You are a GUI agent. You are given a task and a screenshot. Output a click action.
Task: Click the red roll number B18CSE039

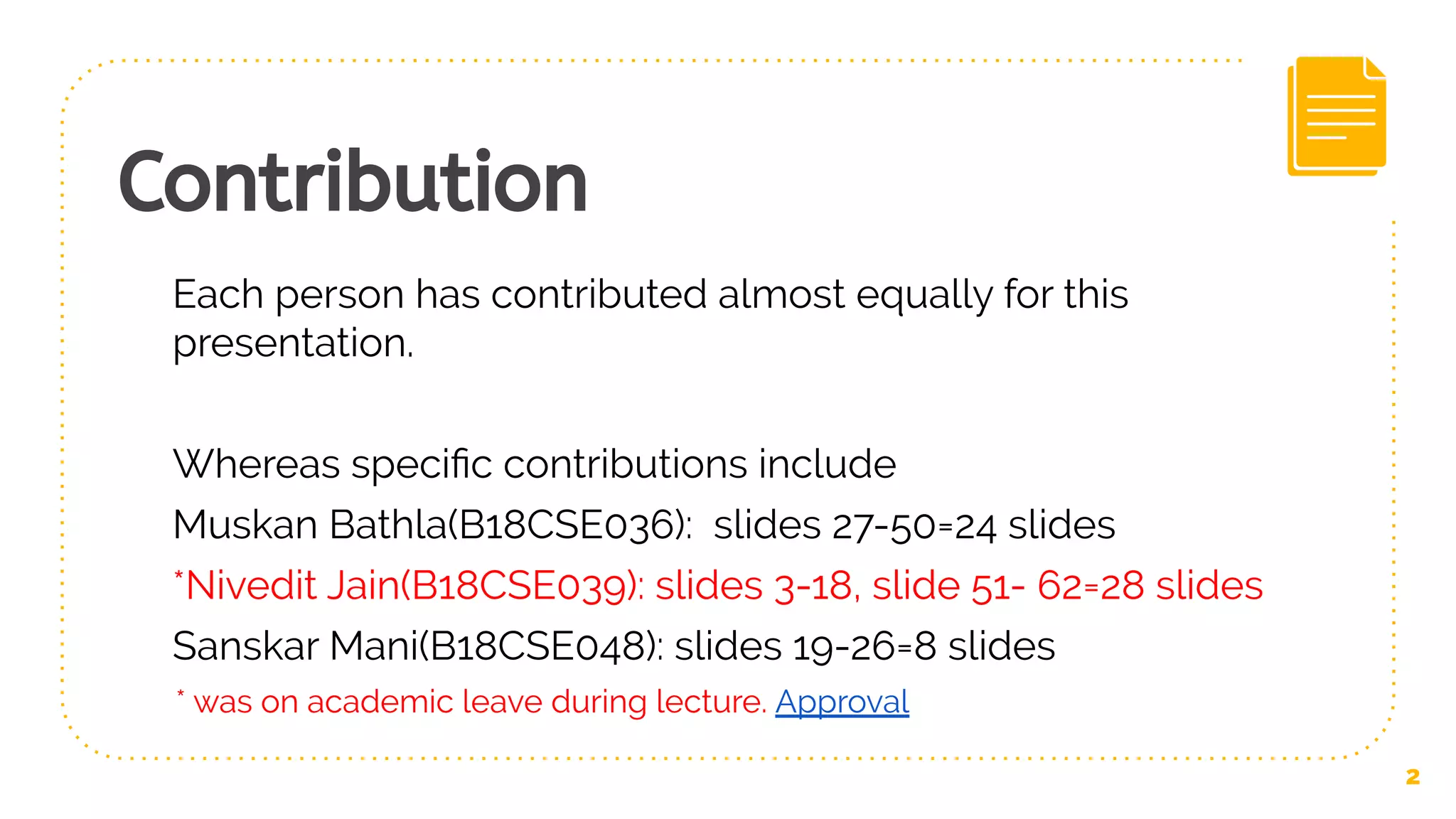pyautogui.click(x=520, y=587)
